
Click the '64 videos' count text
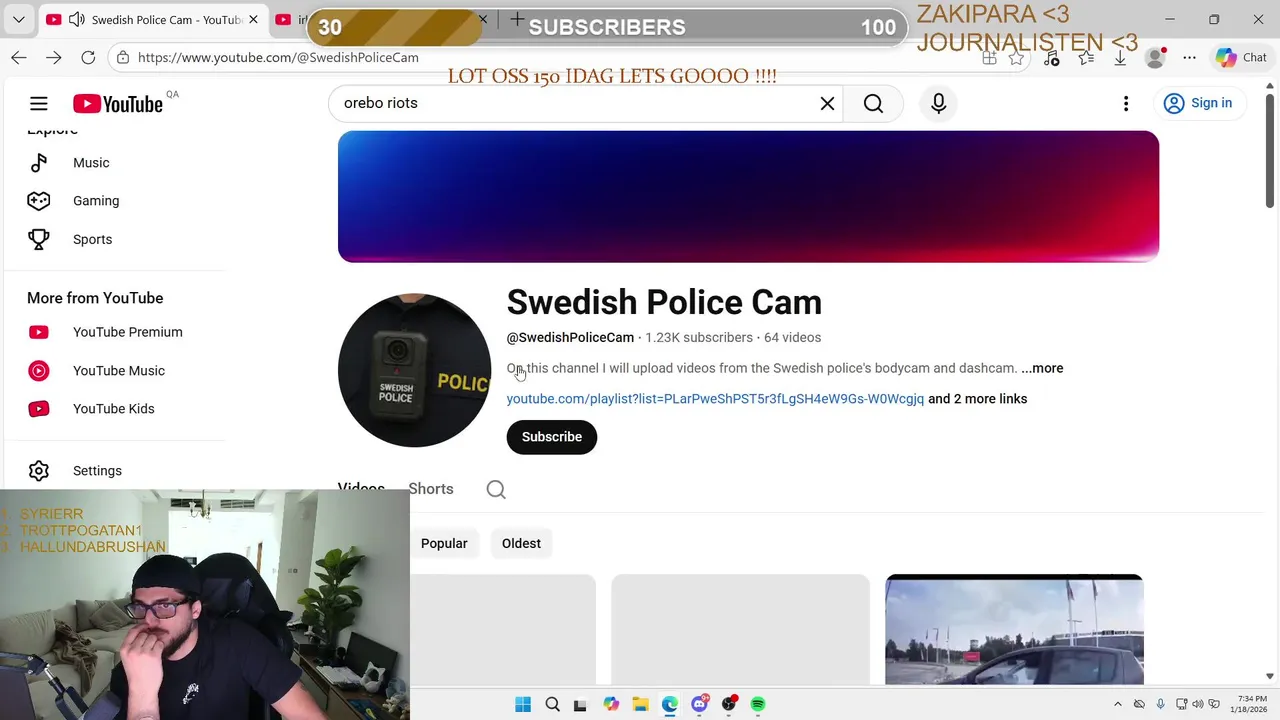(792, 338)
